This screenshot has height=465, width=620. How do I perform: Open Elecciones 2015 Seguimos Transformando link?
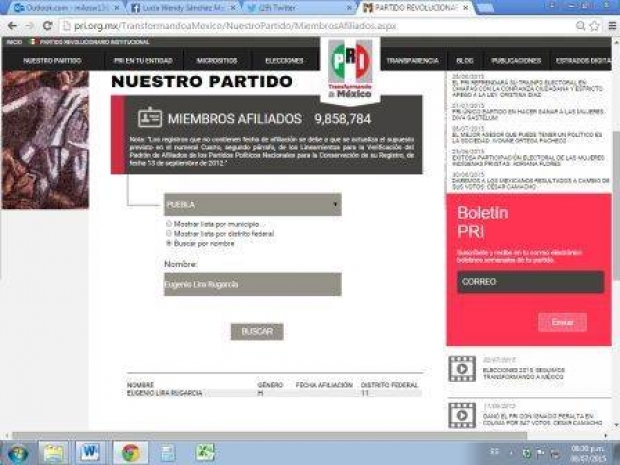(x=524, y=374)
